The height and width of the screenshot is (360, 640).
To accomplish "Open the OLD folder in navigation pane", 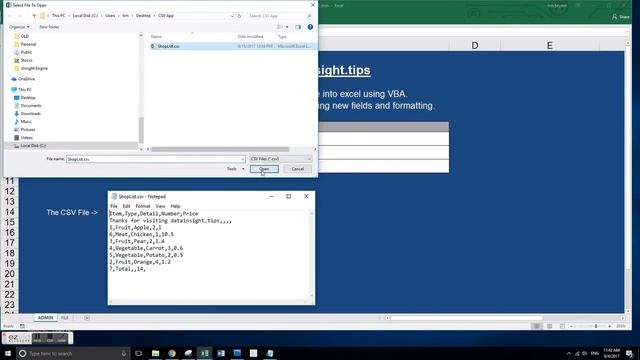I will point(24,36).
